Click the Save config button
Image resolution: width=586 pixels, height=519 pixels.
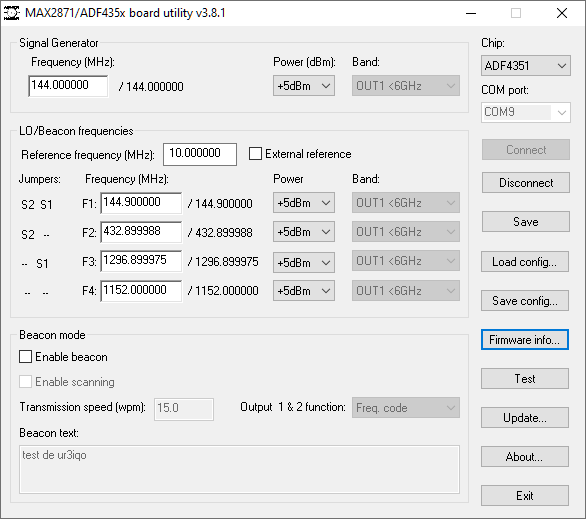pyautogui.click(x=525, y=300)
